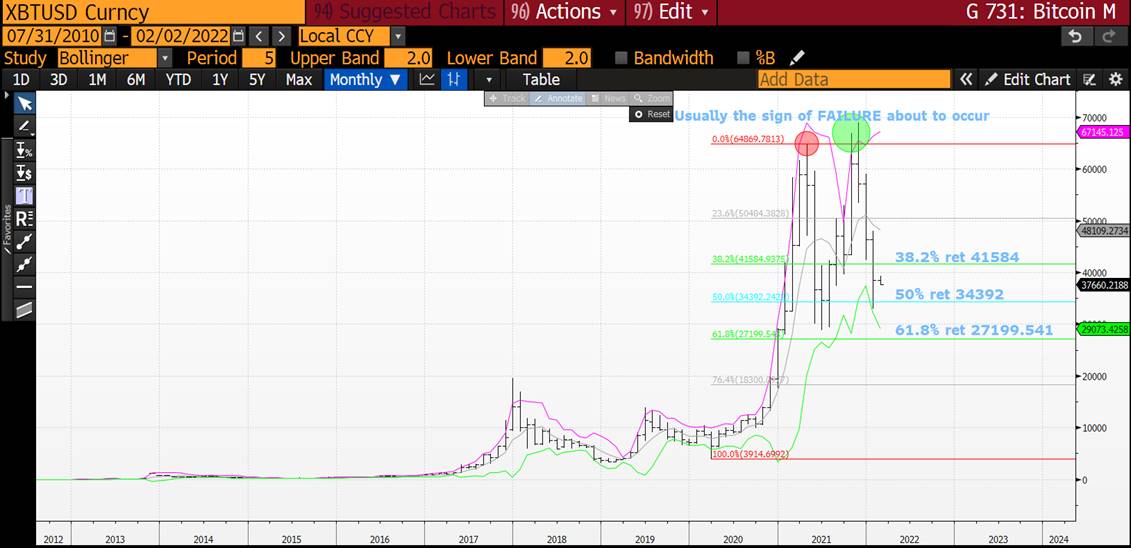Click the Period value field
Image resolution: width=1131 pixels, height=548 pixels.
click(260, 58)
